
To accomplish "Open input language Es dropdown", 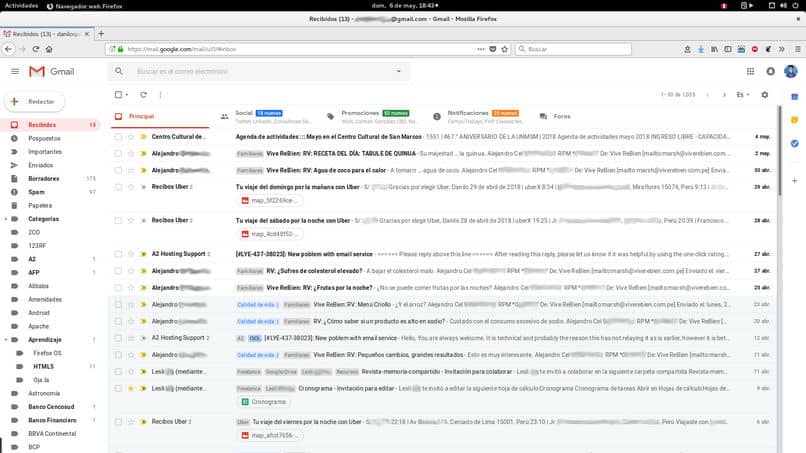I will (x=743, y=95).
